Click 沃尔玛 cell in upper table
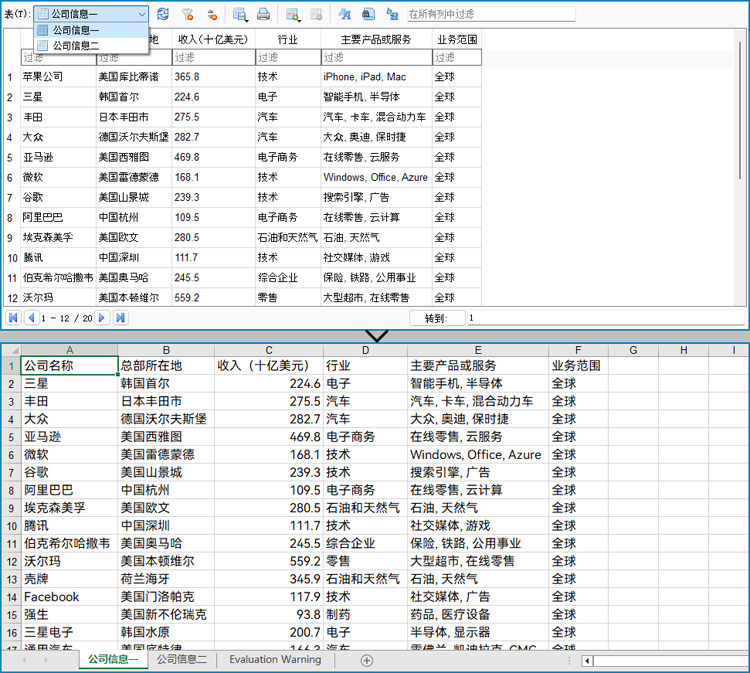Image resolution: width=750 pixels, height=673 pixels. click(x=58, y=298)
